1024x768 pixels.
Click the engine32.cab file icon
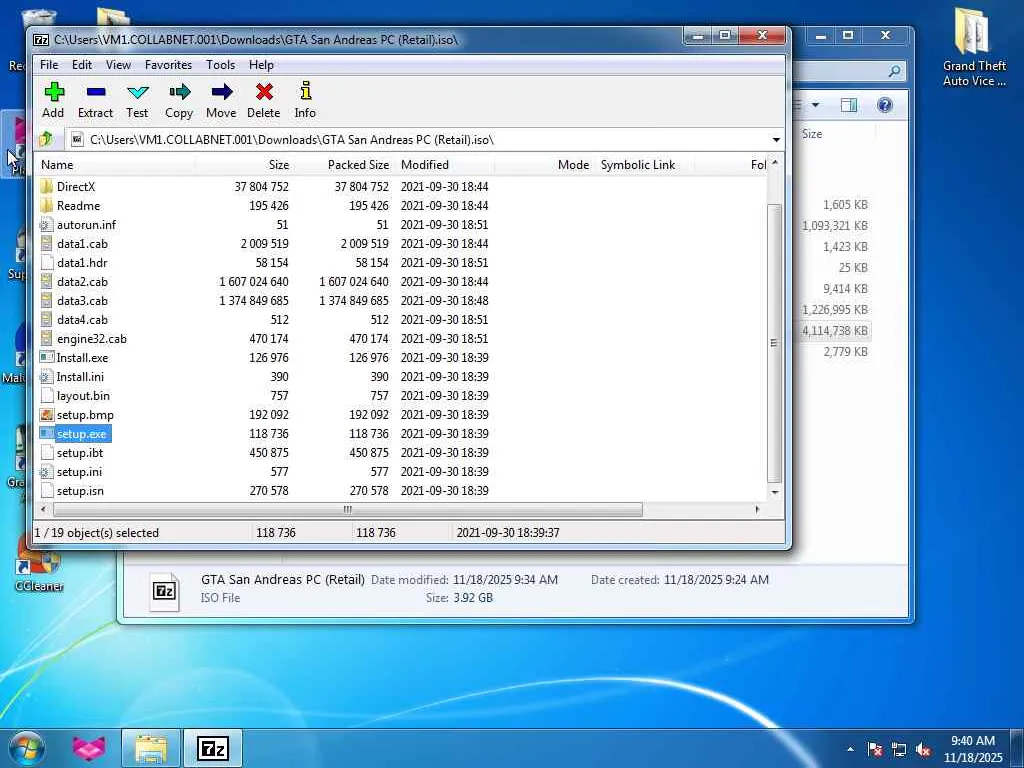(x=46, y=339)
